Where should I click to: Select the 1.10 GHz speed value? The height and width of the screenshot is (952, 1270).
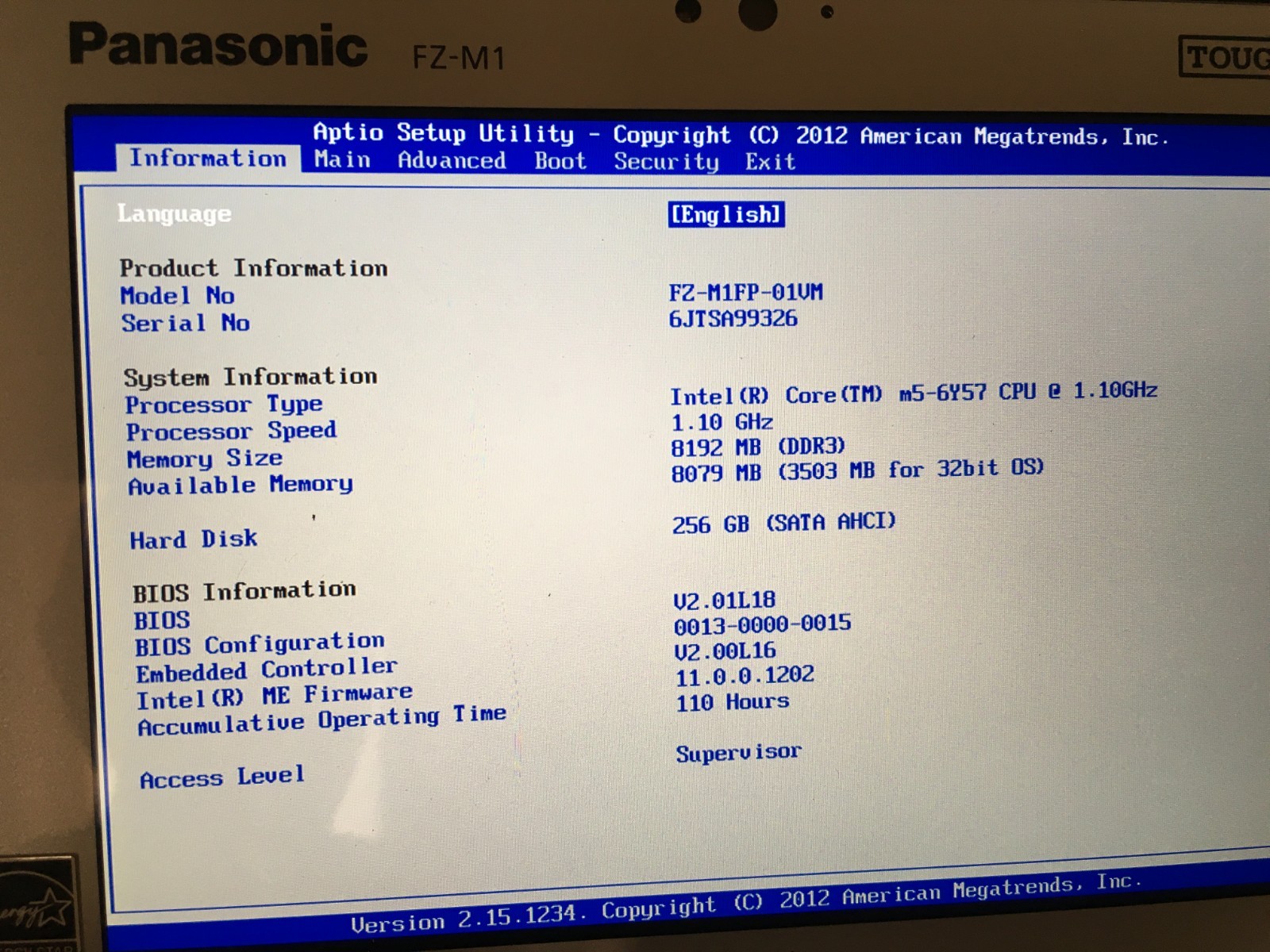pyautogui.click(x=722, y=422)
